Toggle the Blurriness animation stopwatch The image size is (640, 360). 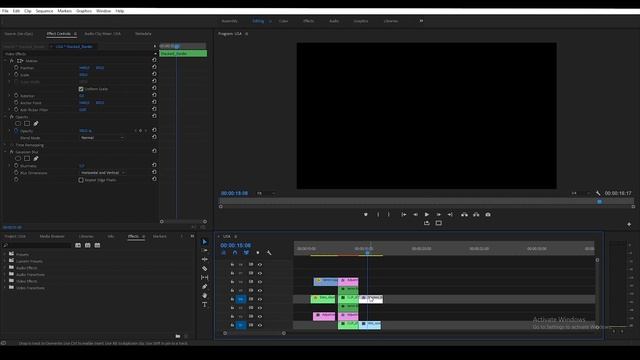tap(16, 166)
